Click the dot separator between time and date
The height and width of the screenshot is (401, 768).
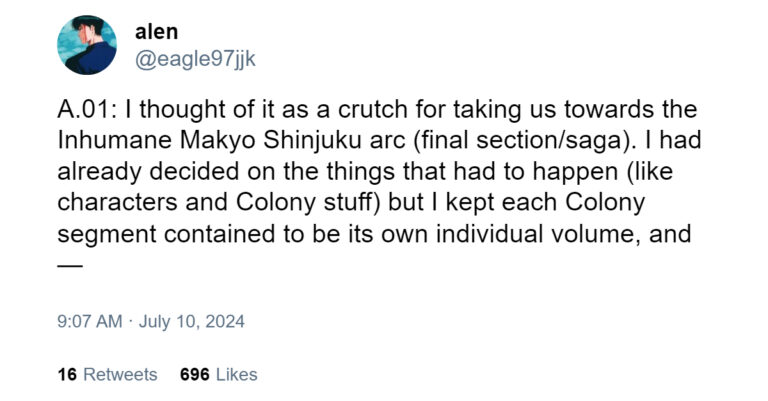coord(130,322)
